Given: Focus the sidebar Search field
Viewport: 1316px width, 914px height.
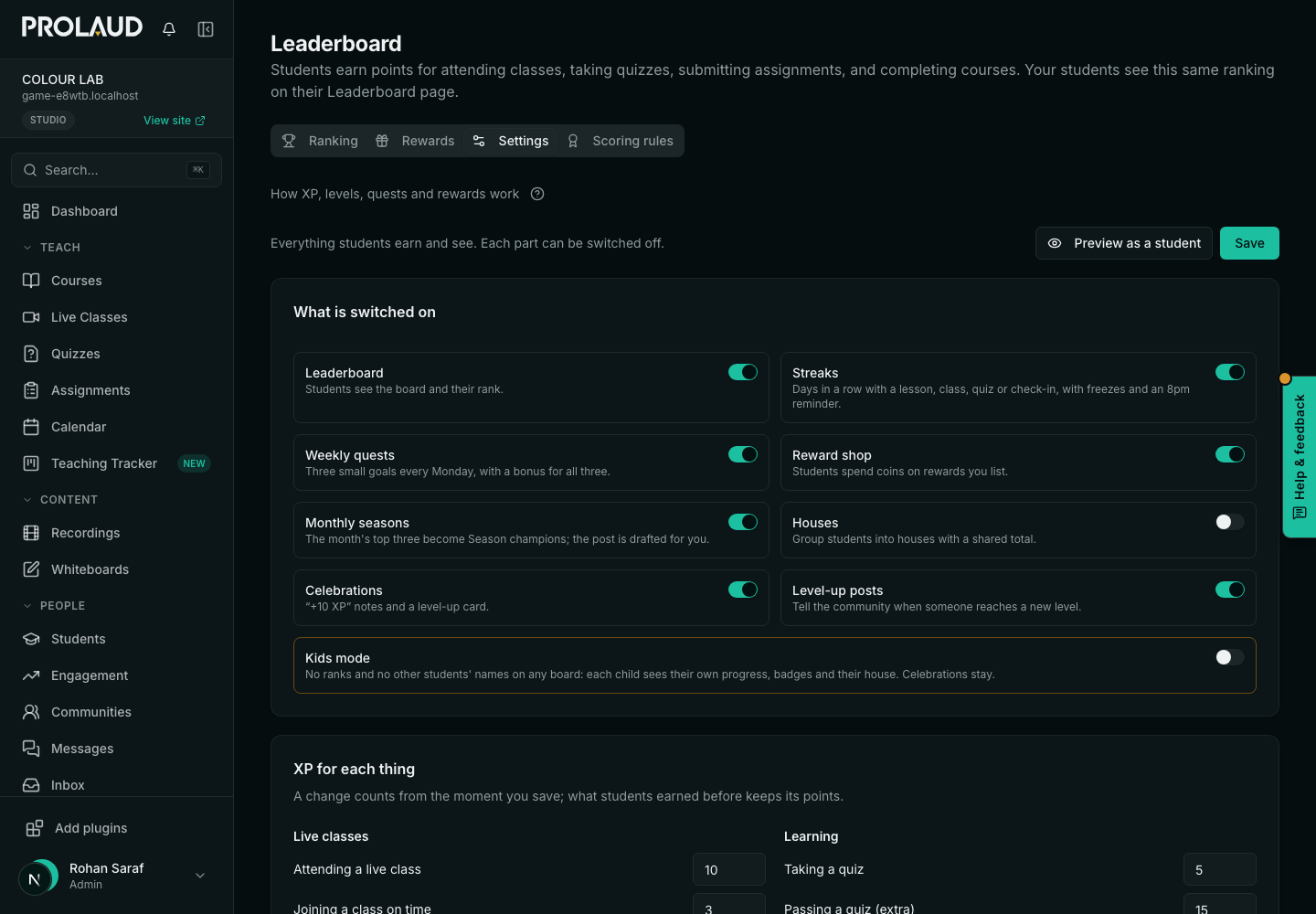Looking at the screenshot, I should tap(116, 170).
